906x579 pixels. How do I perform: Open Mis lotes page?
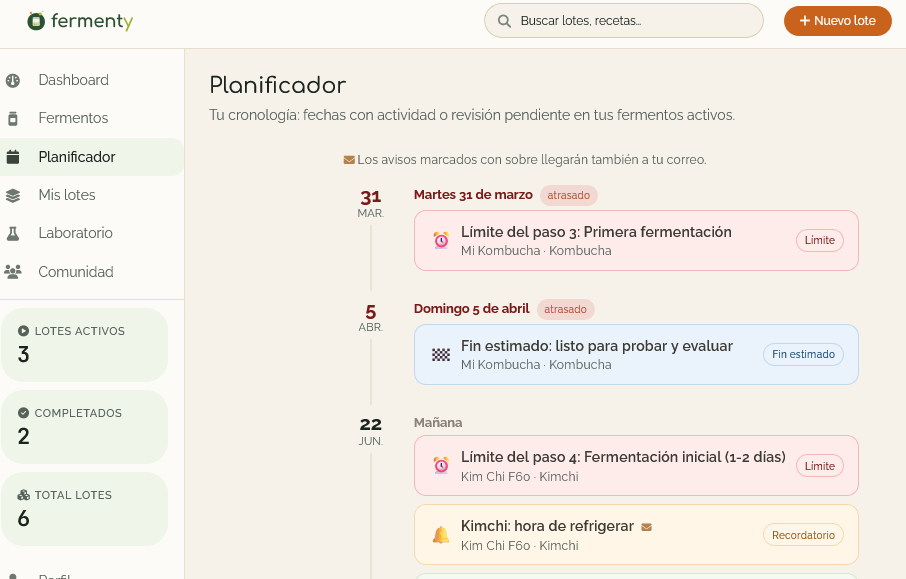[92, 195]
